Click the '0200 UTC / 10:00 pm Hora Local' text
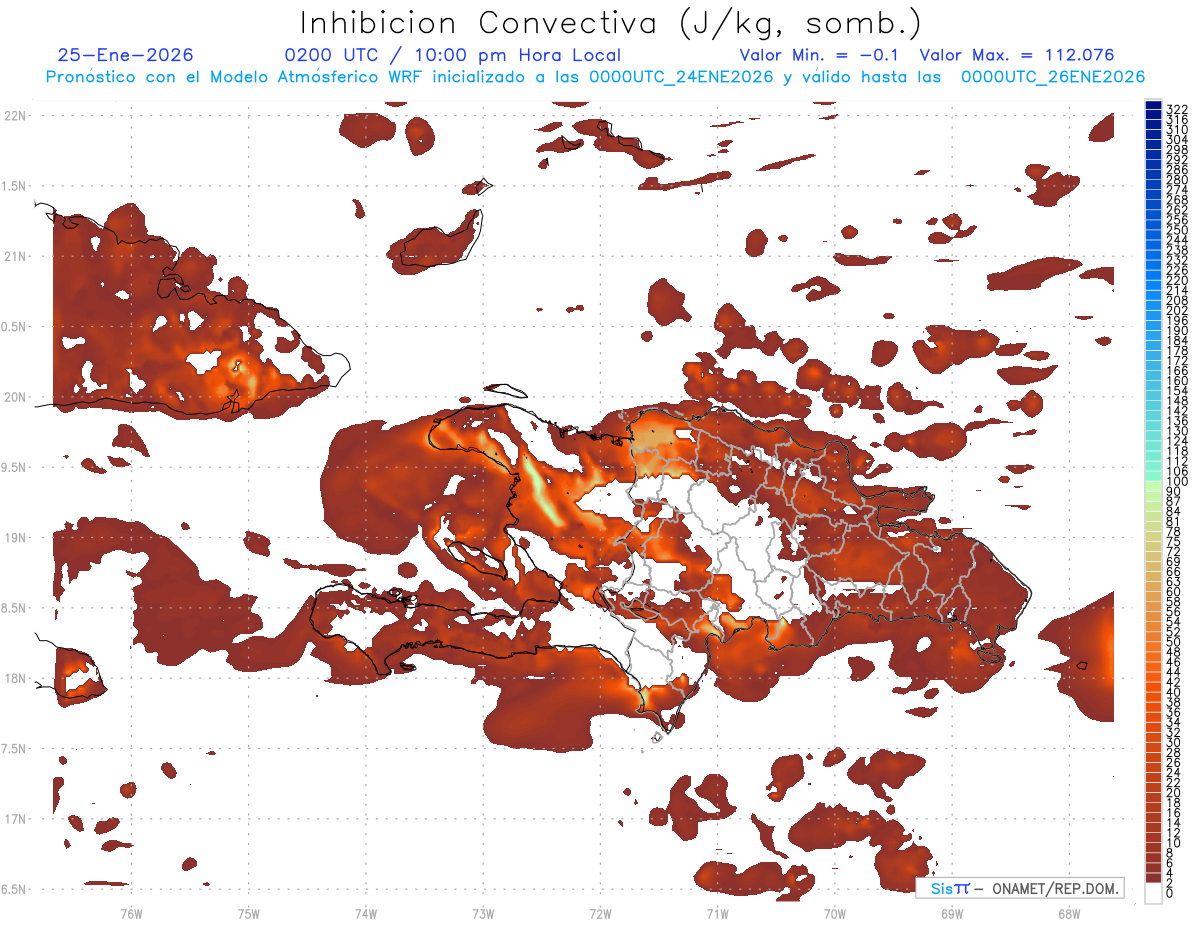Screen dimensions: 1200x927 point(453,56)
